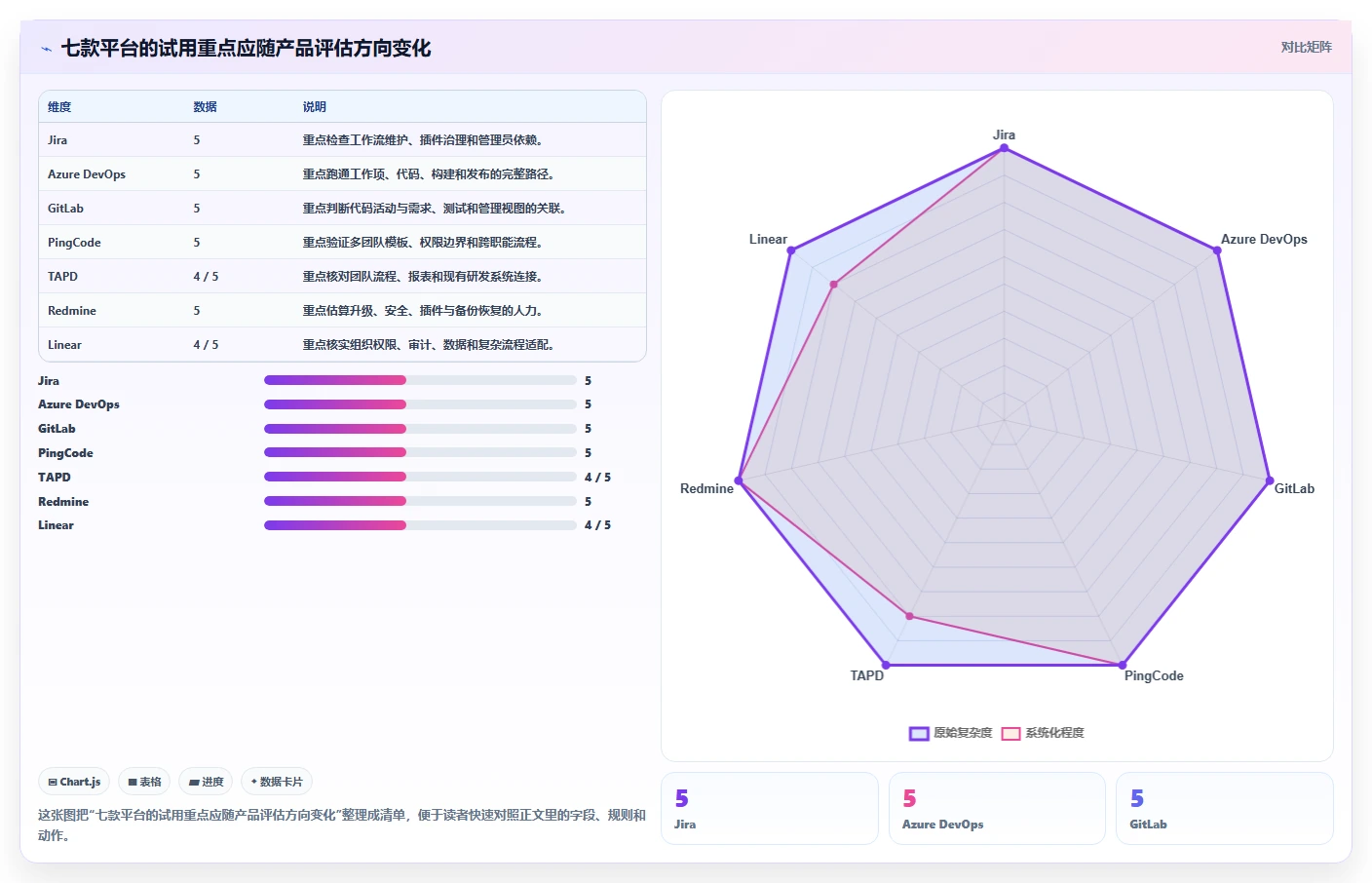Click the 进度 tag
1372x883 pixels.
coord(206,782)
